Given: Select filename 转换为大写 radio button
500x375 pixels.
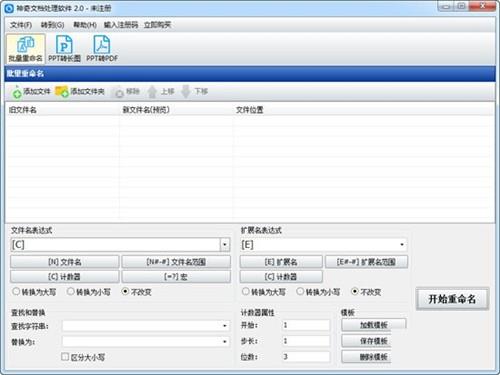Looking at the screenshot, I should pyautogui.click(x=16, y=292).
